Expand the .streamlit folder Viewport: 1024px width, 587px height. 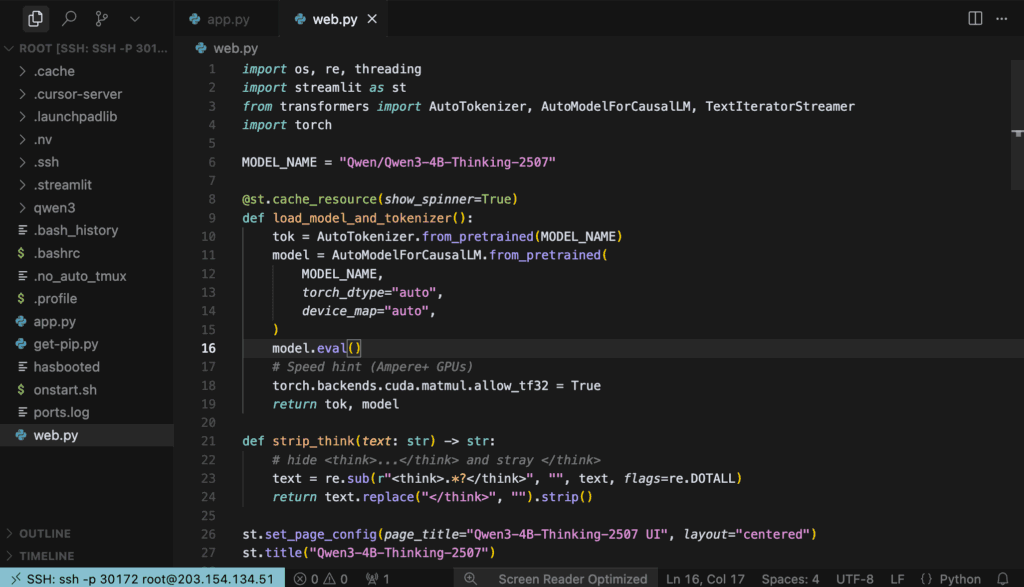[x=87, y=185]
